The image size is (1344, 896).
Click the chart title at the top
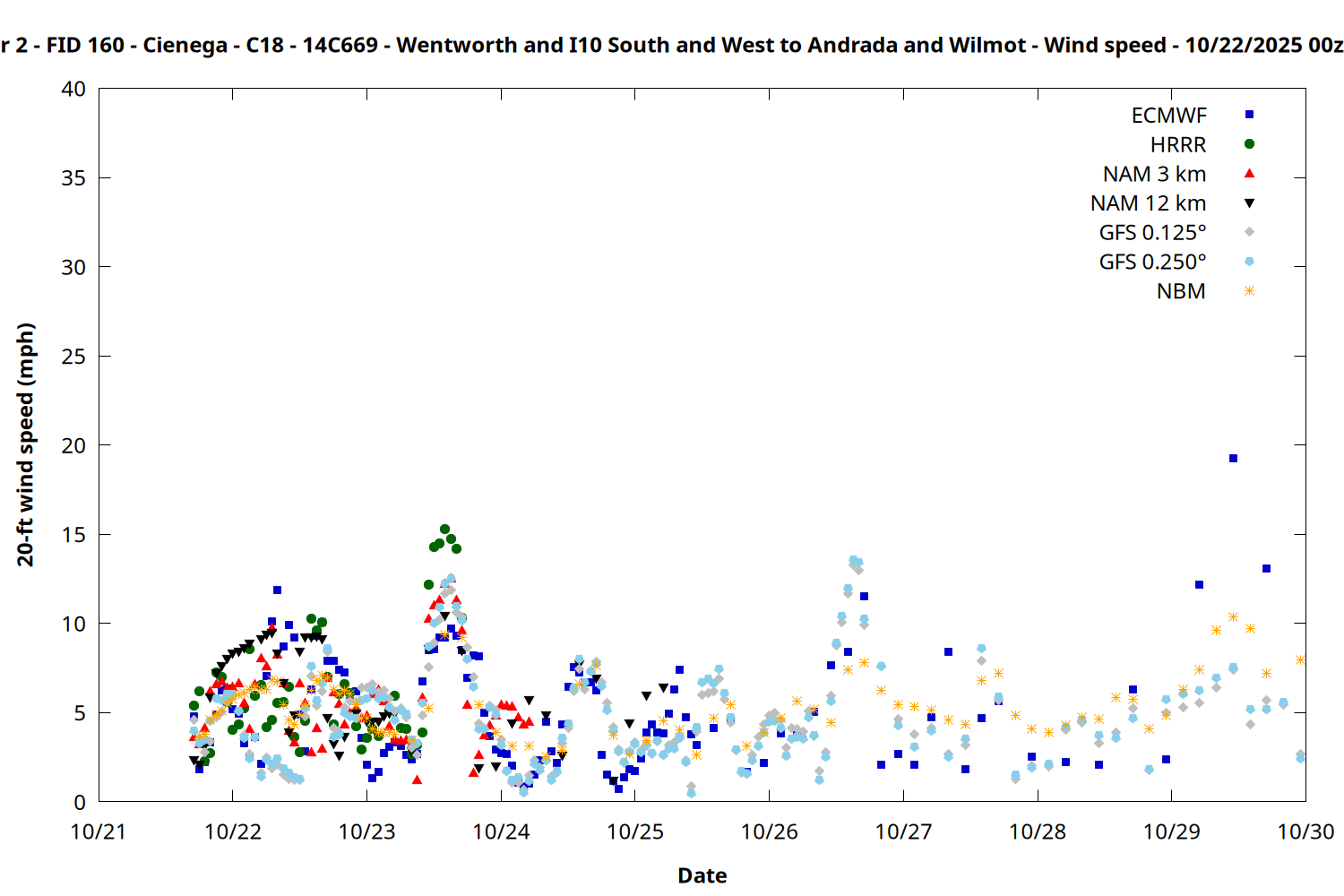point(672,45)
